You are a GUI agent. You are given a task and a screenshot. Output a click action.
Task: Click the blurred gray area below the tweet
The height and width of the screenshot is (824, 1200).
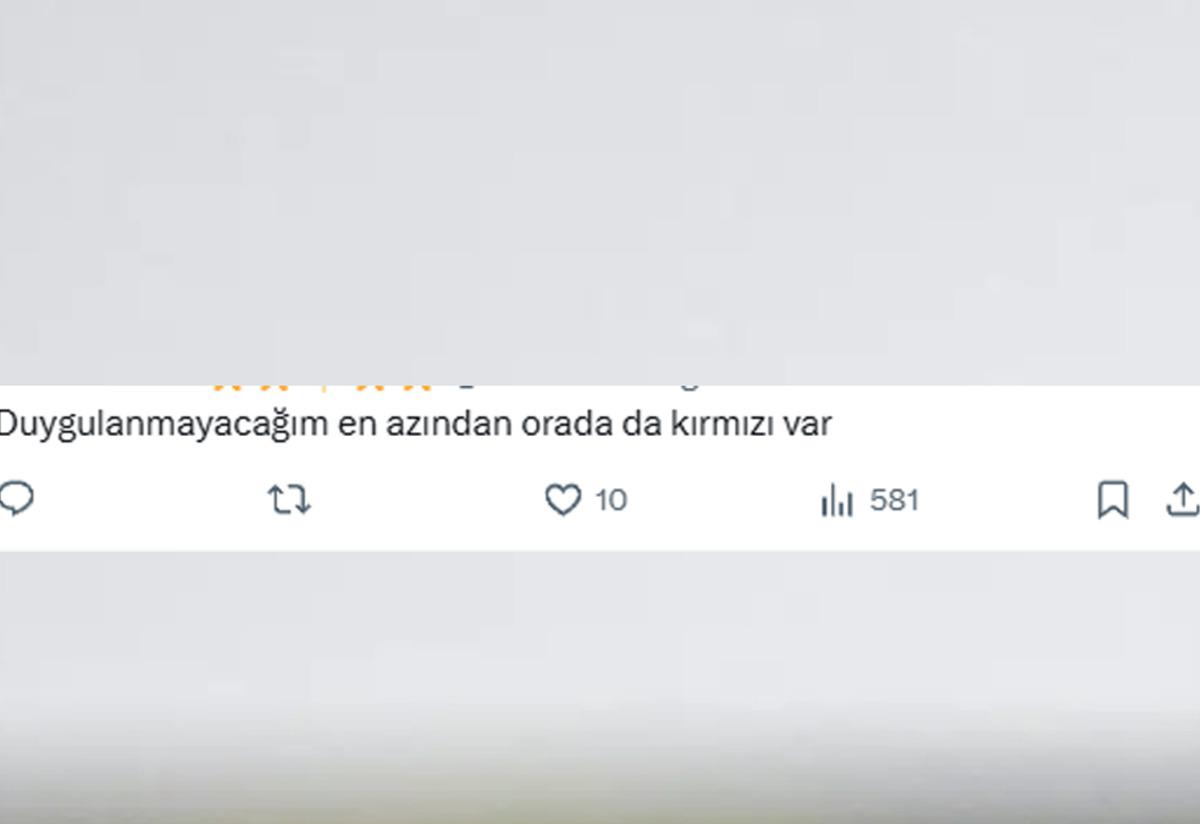point(600,685)
